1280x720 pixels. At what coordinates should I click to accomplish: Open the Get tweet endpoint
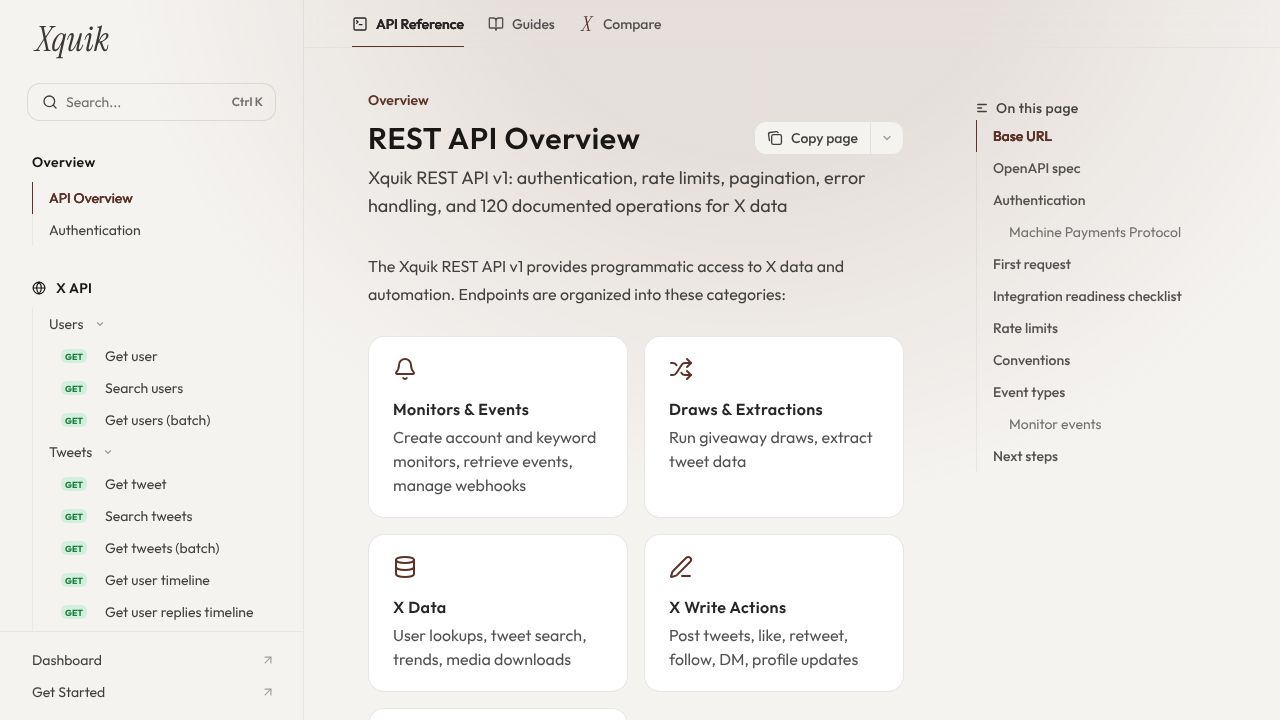(136, 484)
